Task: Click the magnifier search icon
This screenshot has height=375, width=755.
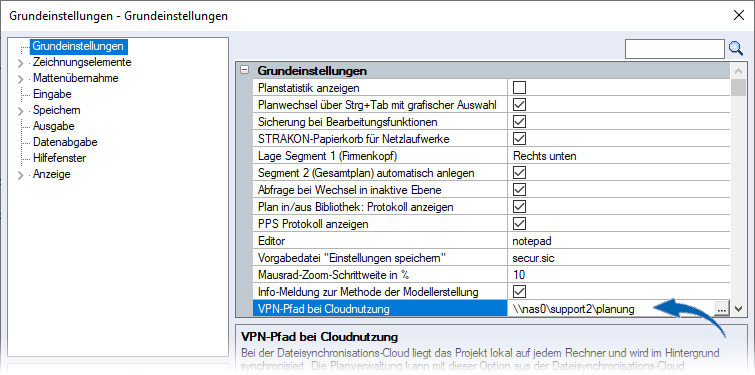Action: (x=736, y=48)
